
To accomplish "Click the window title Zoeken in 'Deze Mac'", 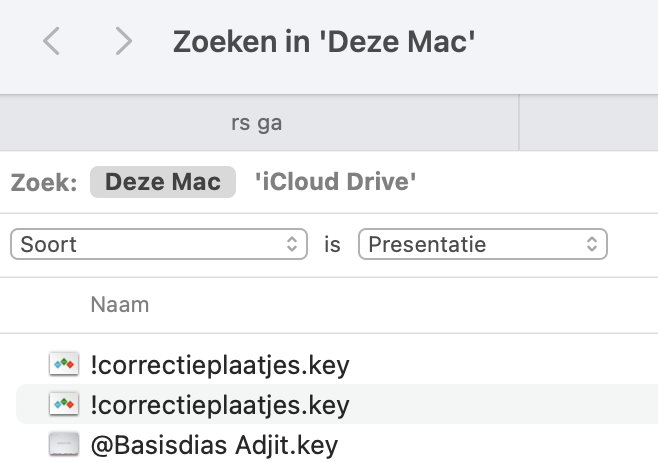I will pos(324,42).
